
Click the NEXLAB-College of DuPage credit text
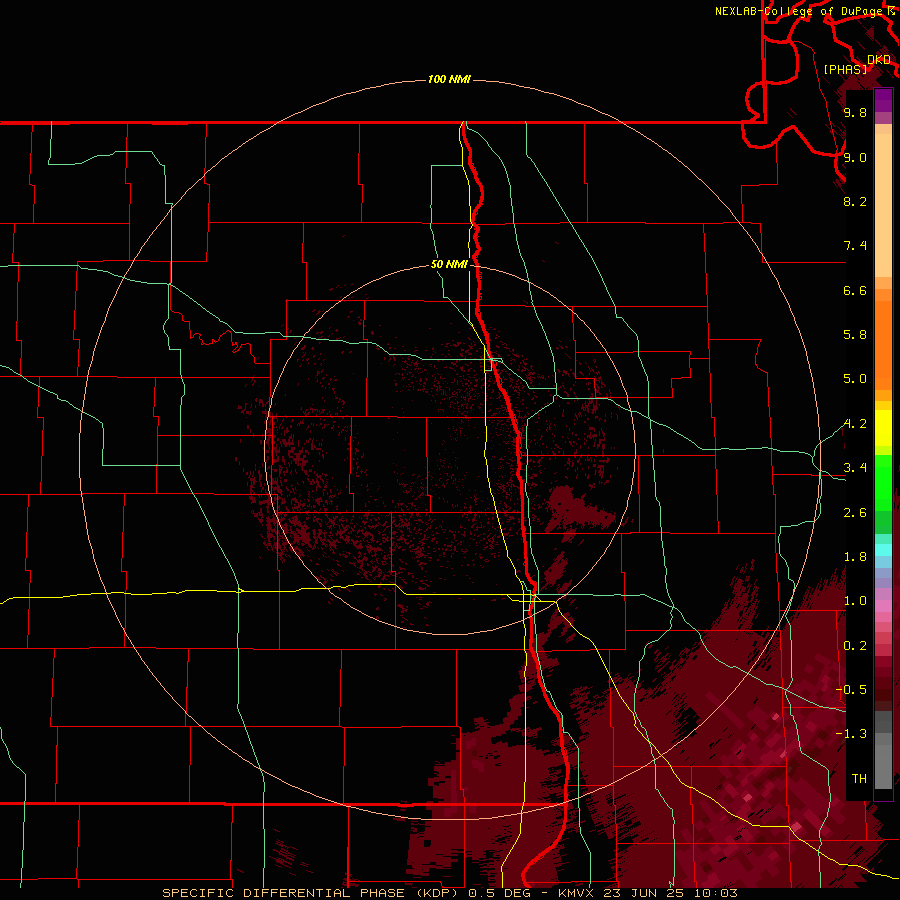800,11
